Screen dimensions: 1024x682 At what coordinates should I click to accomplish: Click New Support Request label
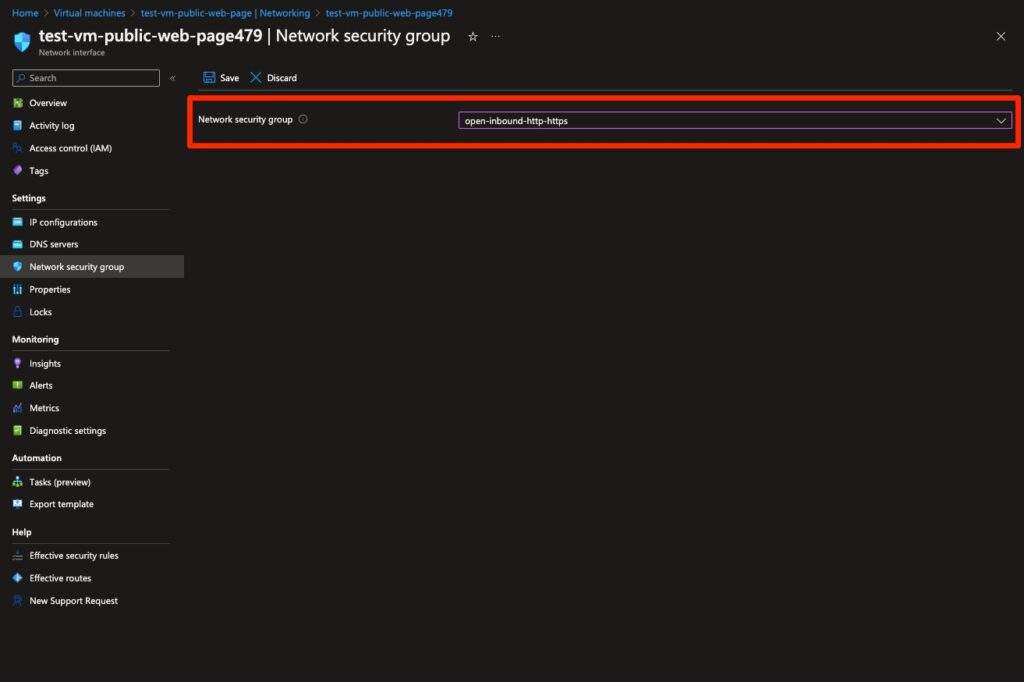74,600
